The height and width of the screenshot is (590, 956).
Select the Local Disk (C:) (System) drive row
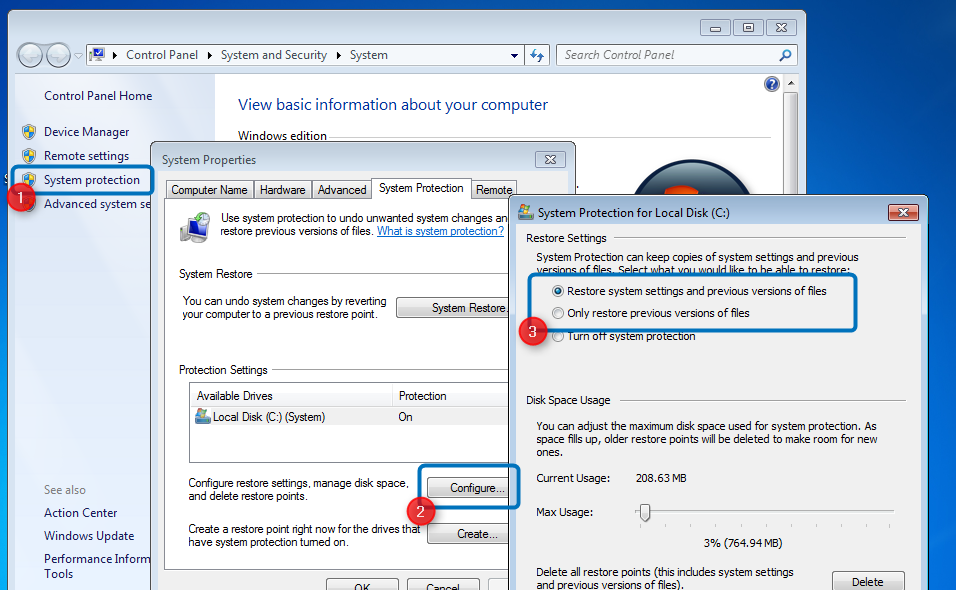pos(349,417)
